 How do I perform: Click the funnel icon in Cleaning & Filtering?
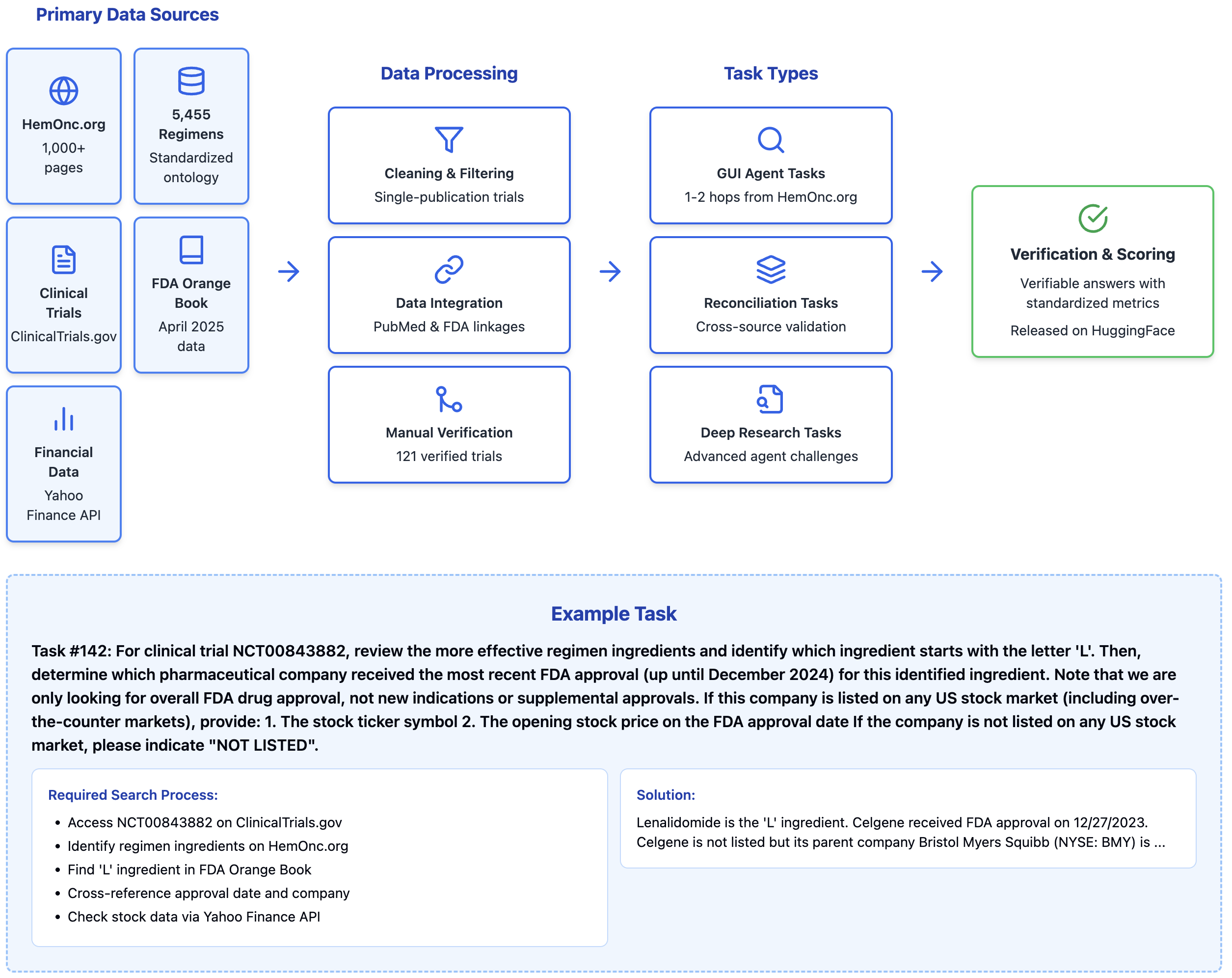[x=449, y=139]
